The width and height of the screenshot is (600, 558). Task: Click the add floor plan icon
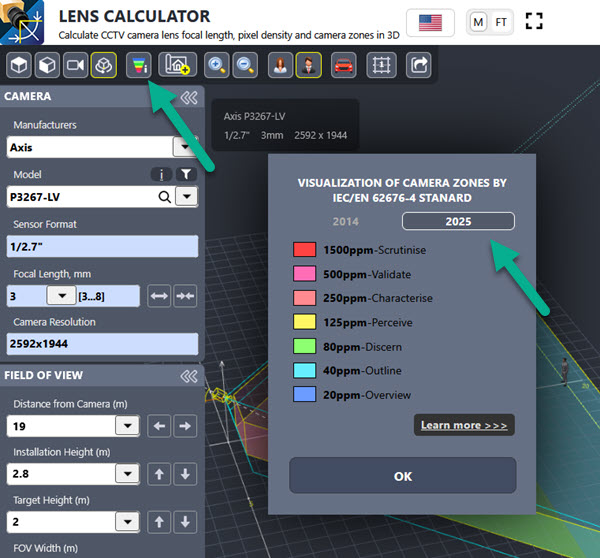click(x=178, y=64)
